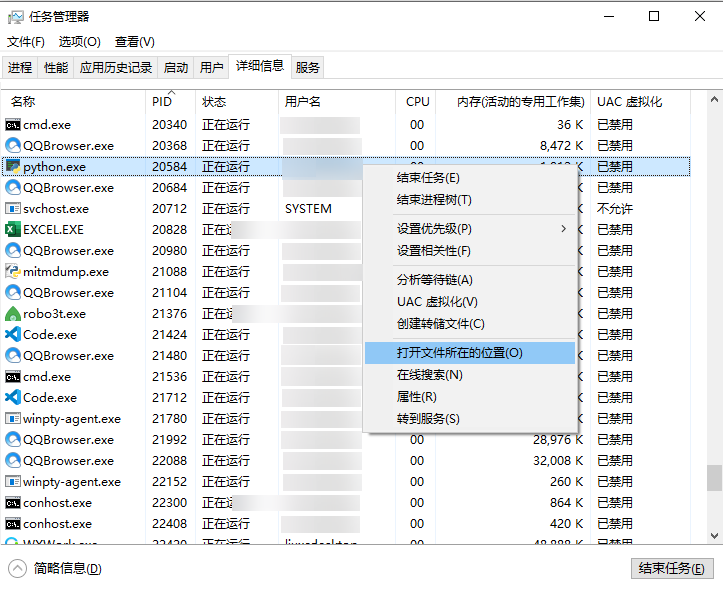The height and width of the screenshot is (593, 723).
Task: Sort by the 用户名 column header
Action: [x=337, y=102]
